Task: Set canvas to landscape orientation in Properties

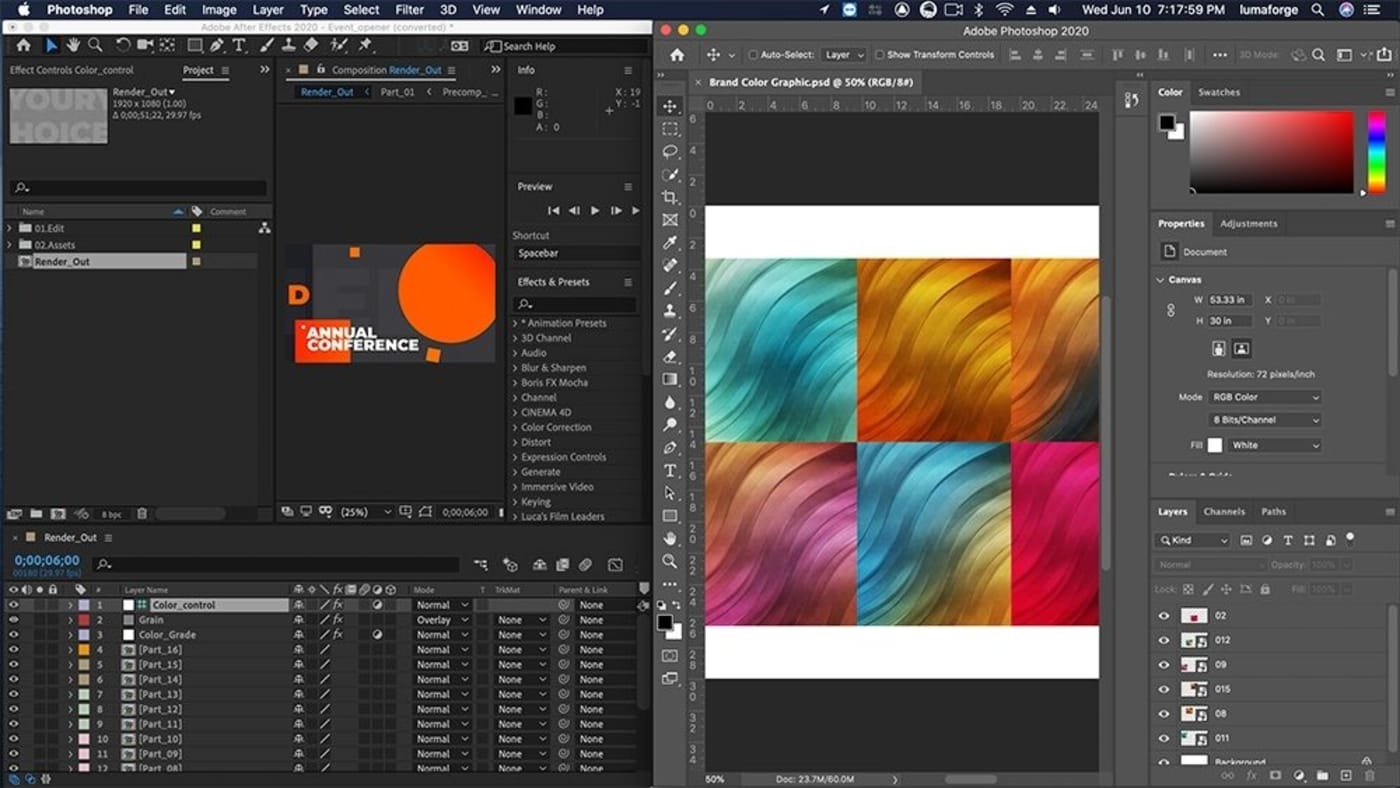Action: tap(1241, 348)
